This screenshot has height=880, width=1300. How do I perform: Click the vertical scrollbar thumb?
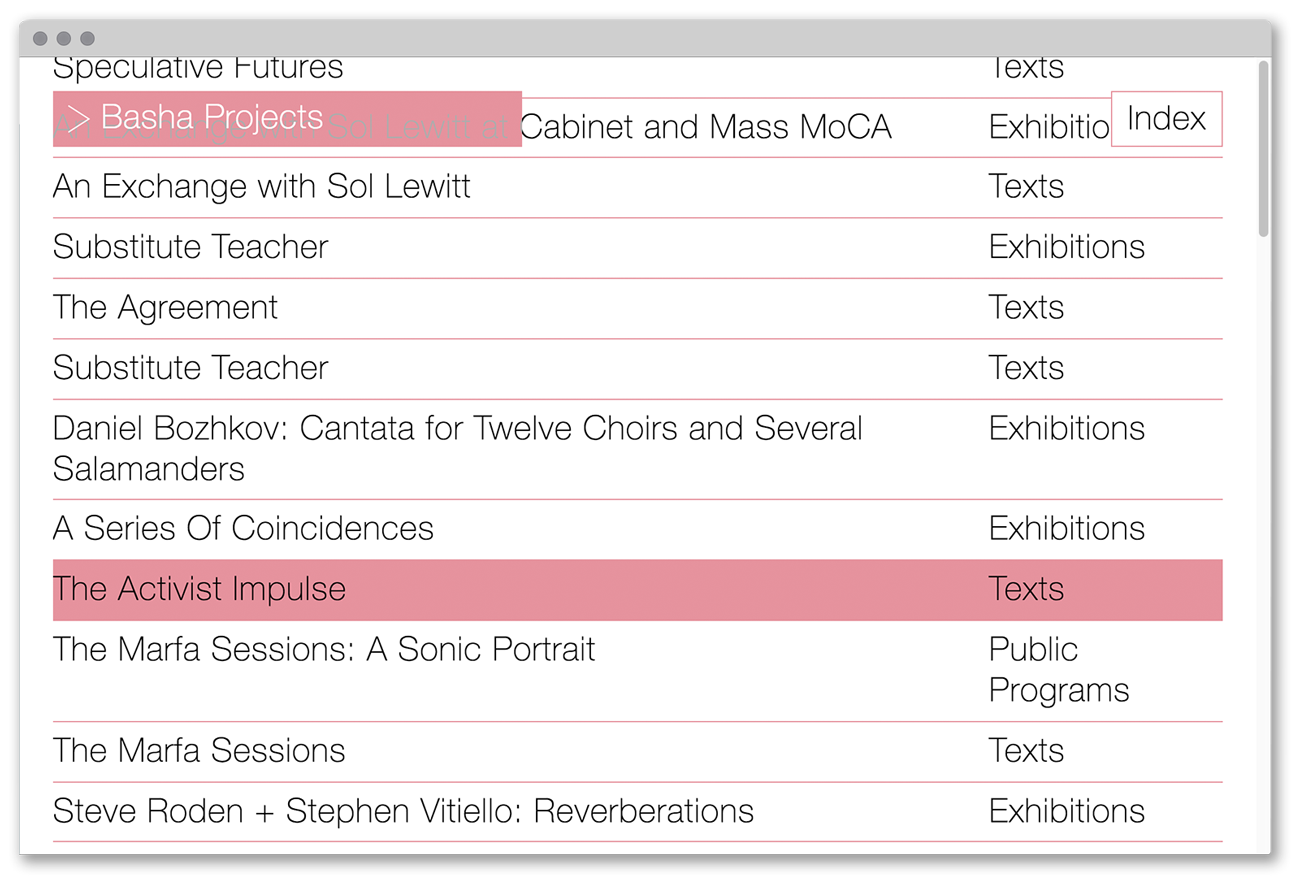(1263, 150)
